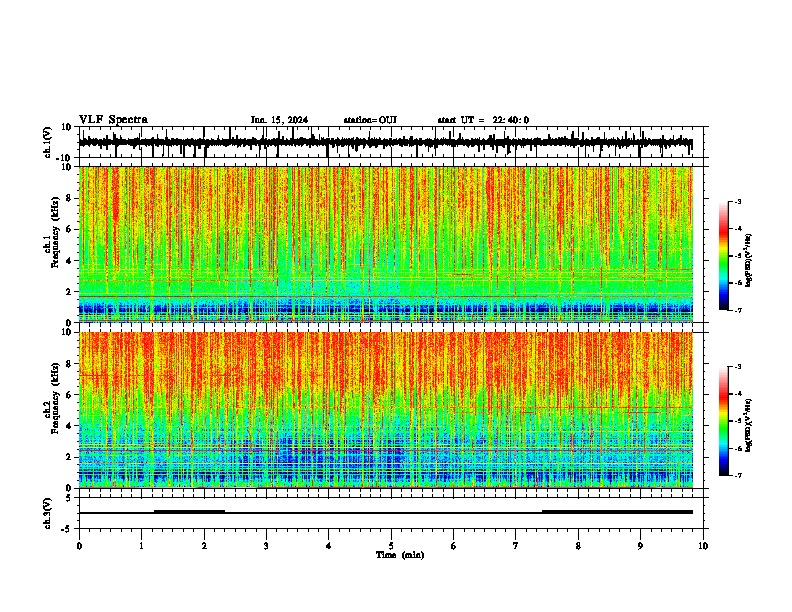Image resolution: width=792 pixels, height=612 pixels.
Task: Click the station label text
Action: (x=370, y=120)
